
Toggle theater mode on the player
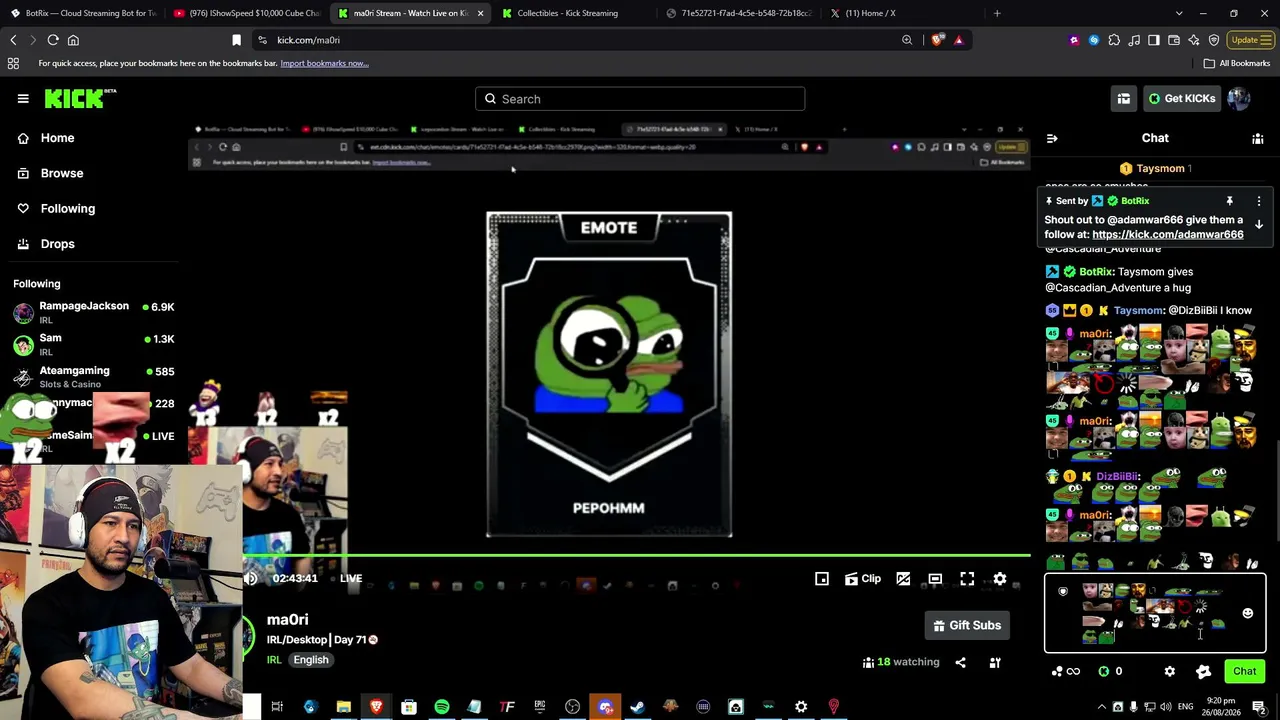[x=935, y=578]
